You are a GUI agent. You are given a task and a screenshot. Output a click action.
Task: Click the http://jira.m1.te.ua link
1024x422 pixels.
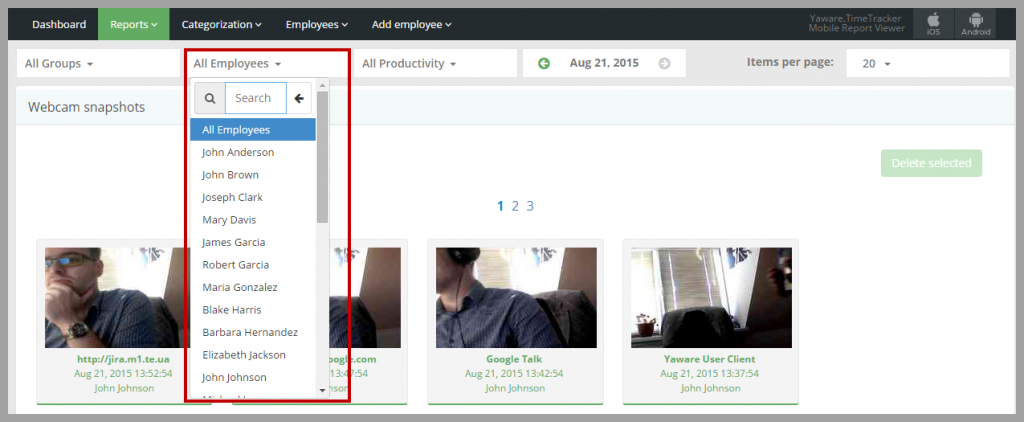pyautogui.click(x=124, y=359)
